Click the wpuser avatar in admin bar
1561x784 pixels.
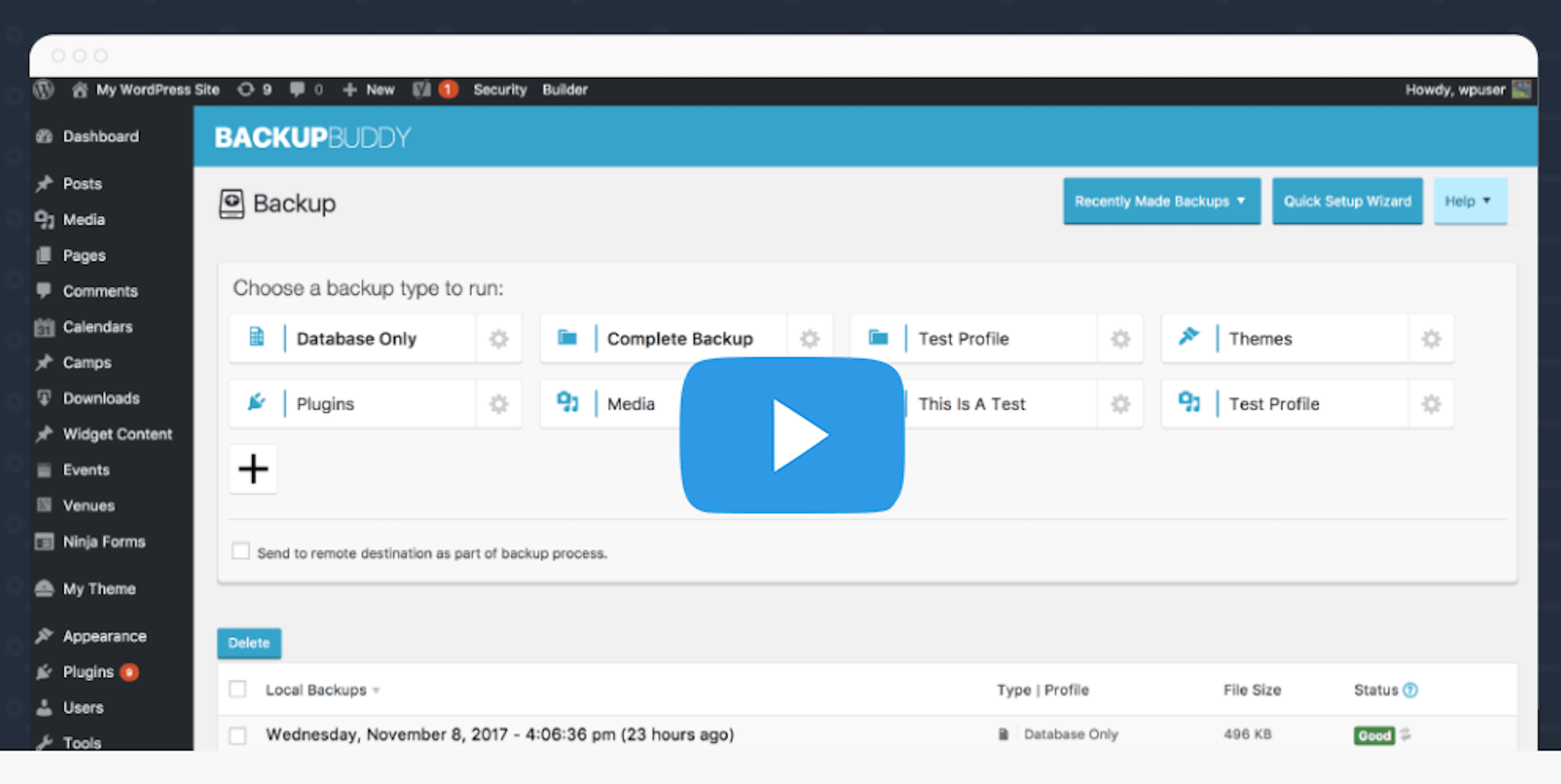click(1521, 90)
